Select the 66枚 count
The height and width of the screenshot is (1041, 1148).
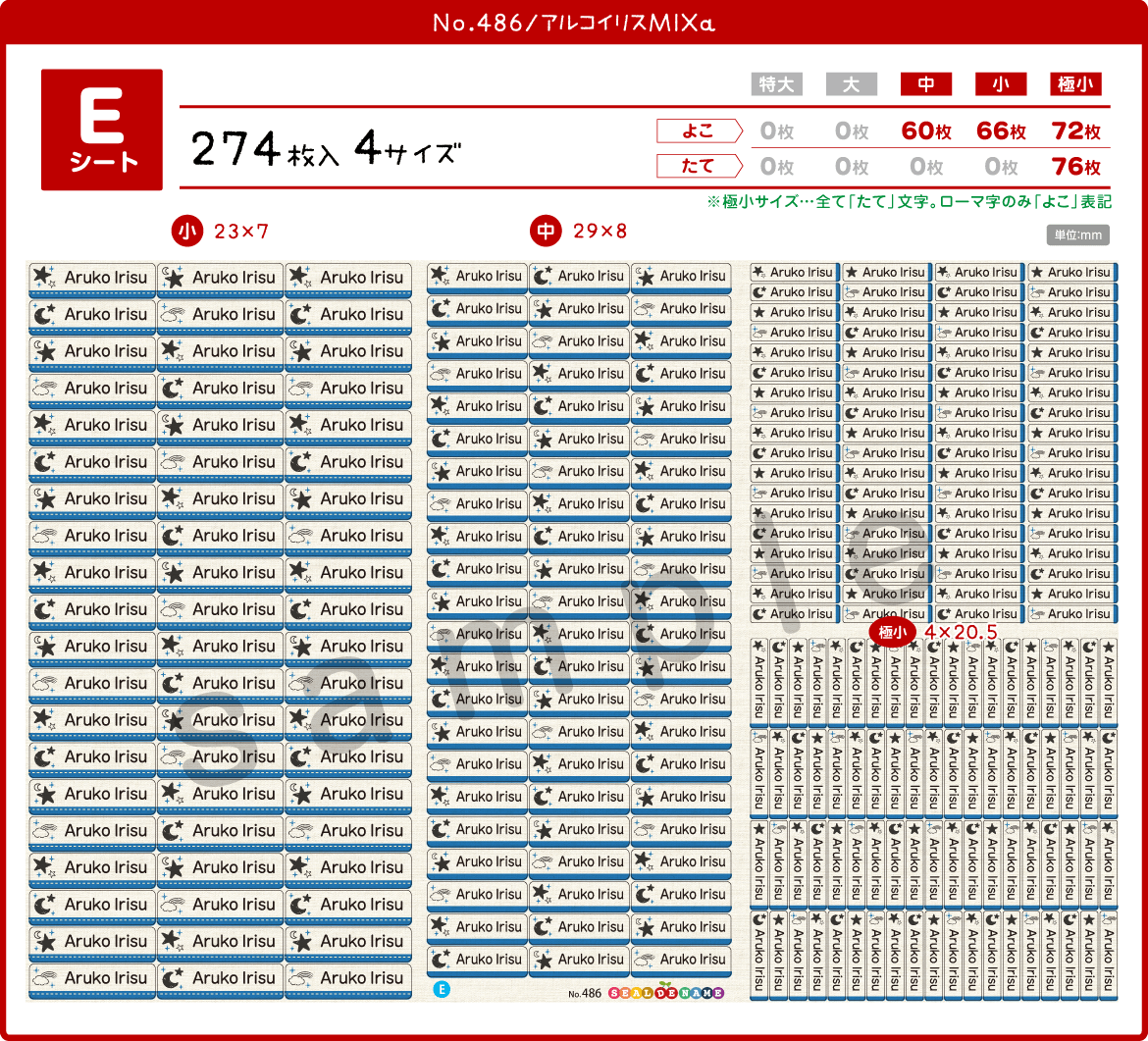tap(1001, 131)
